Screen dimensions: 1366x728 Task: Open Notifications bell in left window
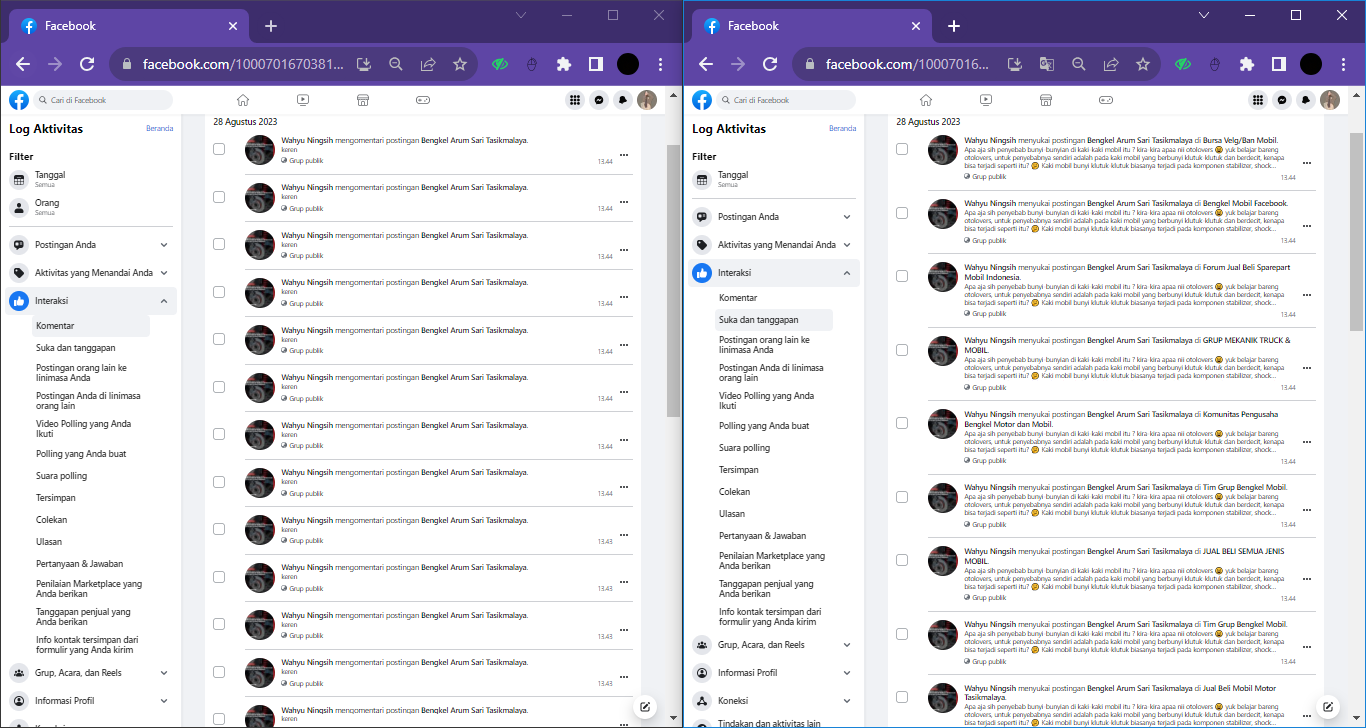coord(623,100)
